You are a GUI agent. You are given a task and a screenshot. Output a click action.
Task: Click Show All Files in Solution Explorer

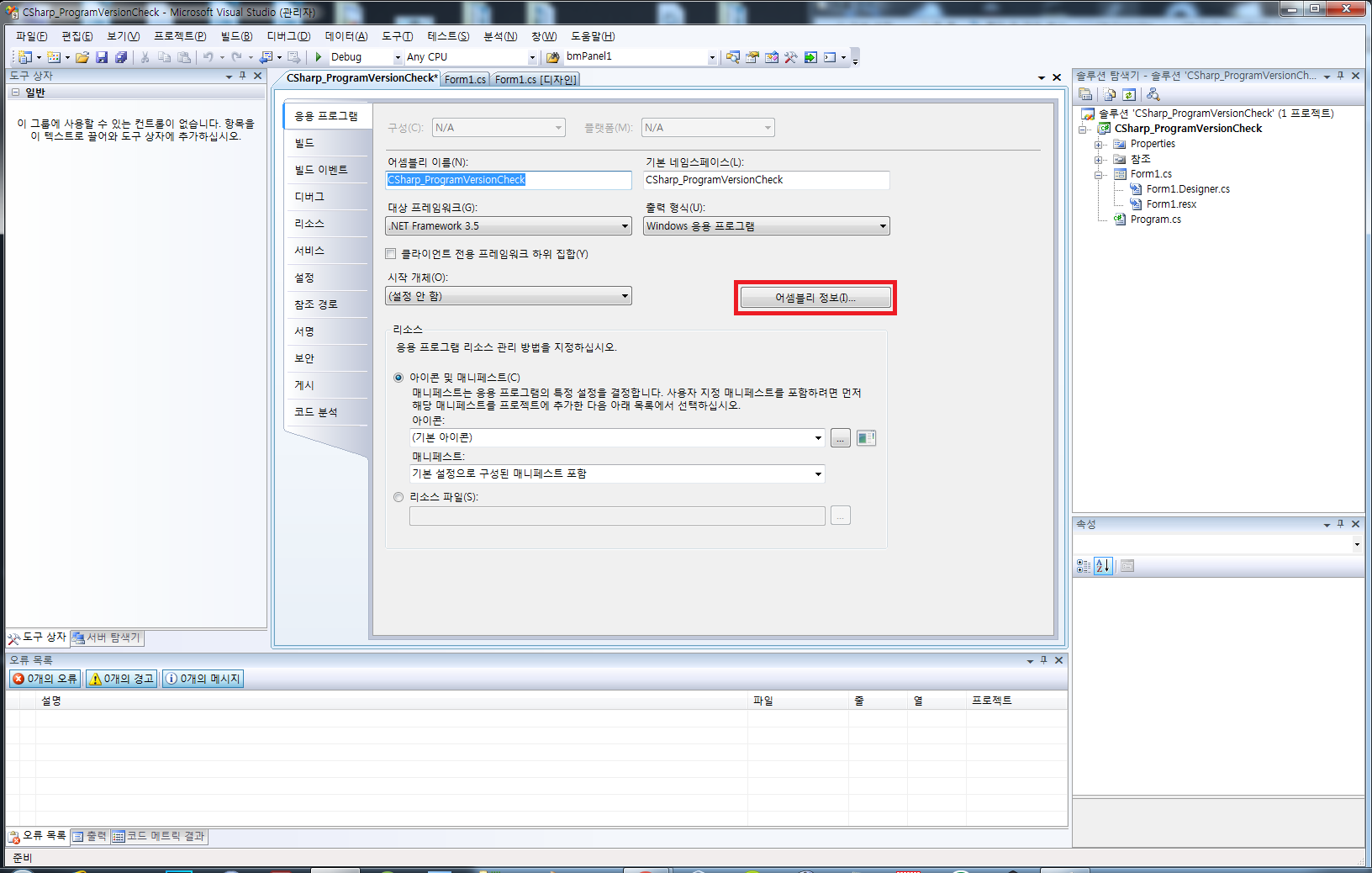point(1110,94)
